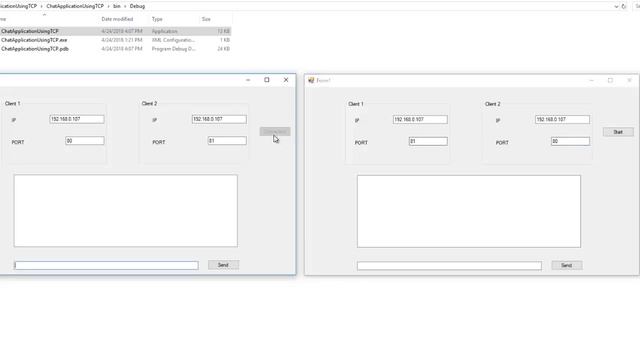Click the chat history box in Form1 window
Screen dimensions: 640x360
[469, 211]
